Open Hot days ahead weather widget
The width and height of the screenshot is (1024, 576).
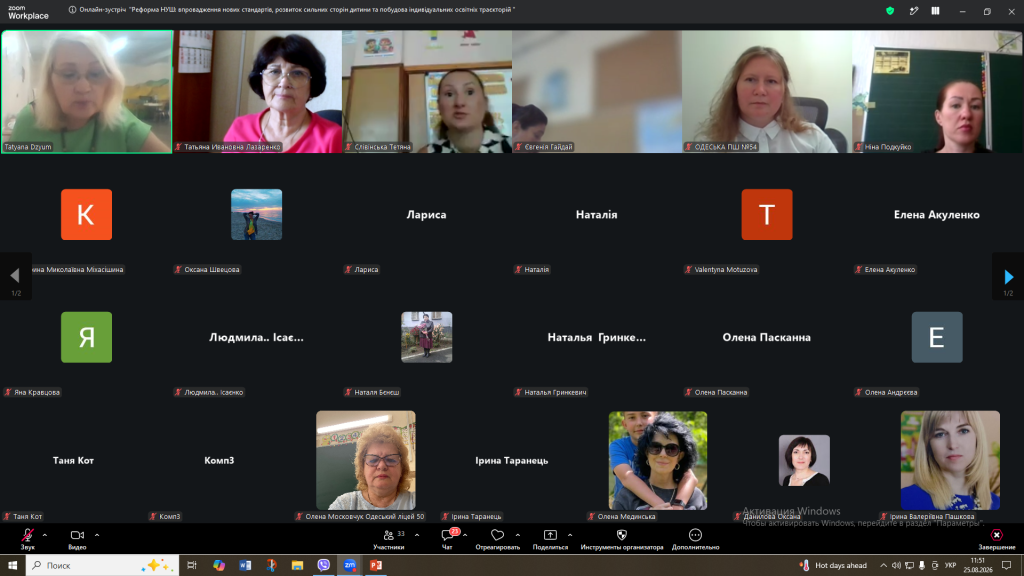[x=835, y=566]
